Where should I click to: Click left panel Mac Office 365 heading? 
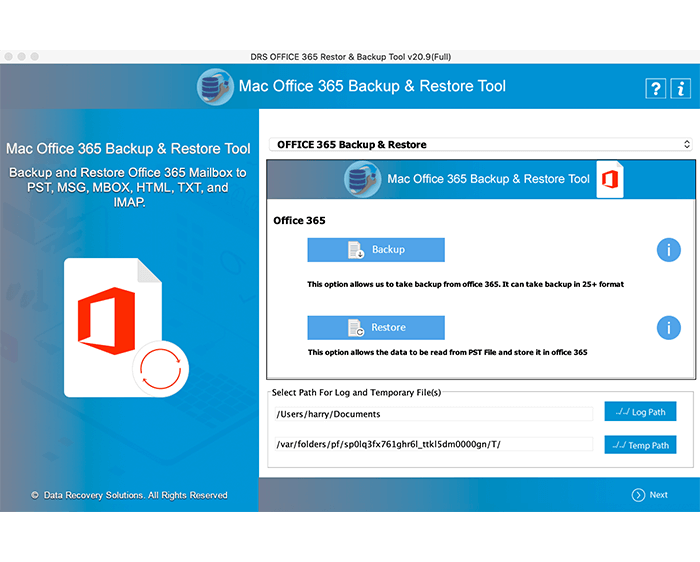[128, 149]
